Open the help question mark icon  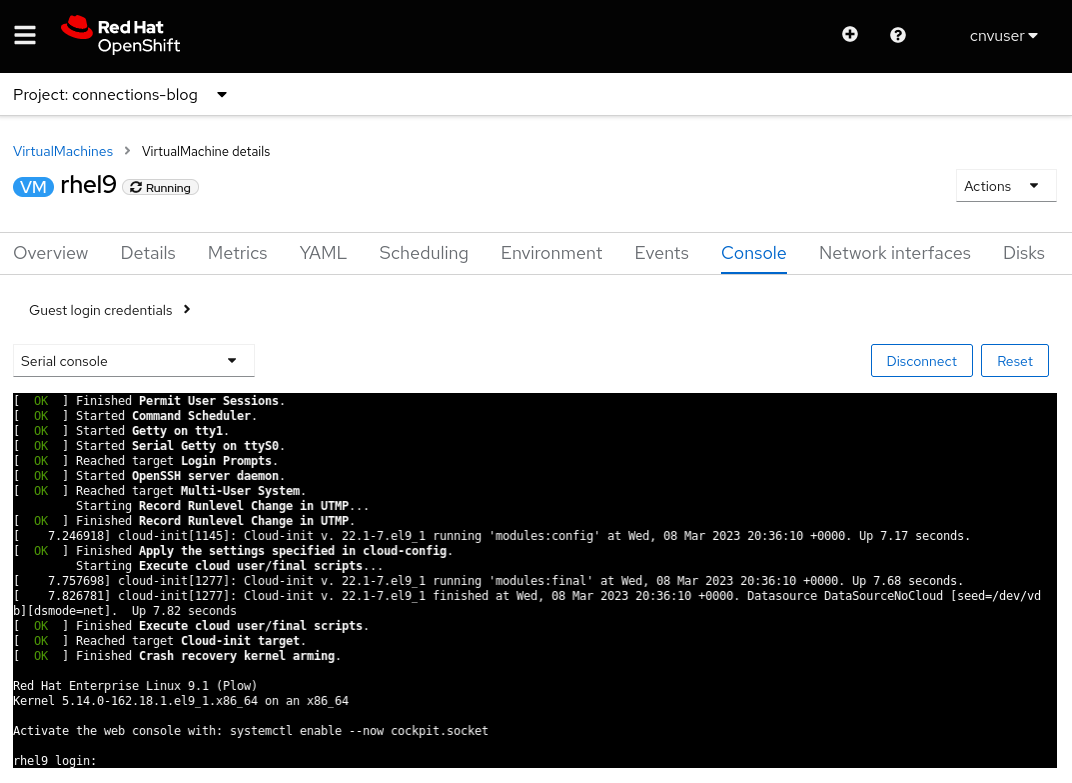pos(898,35)
